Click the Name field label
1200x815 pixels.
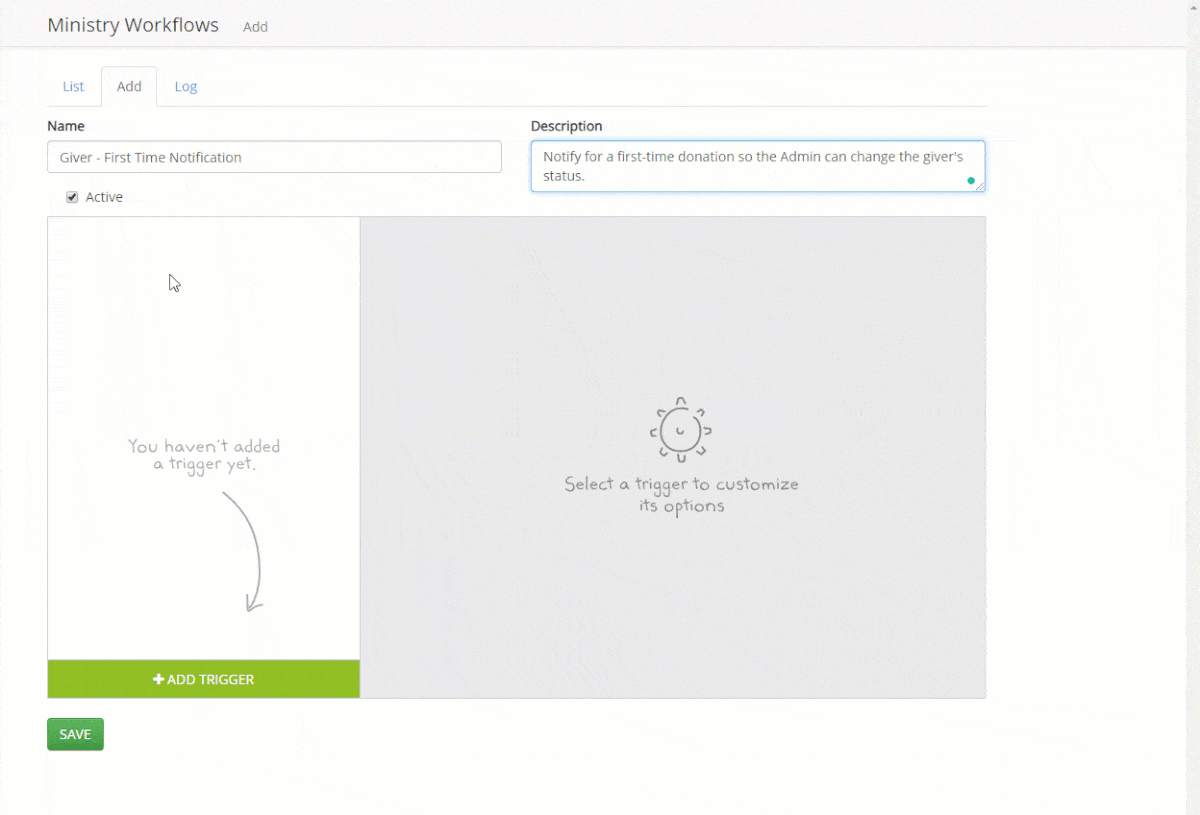(x=66, y=126)
